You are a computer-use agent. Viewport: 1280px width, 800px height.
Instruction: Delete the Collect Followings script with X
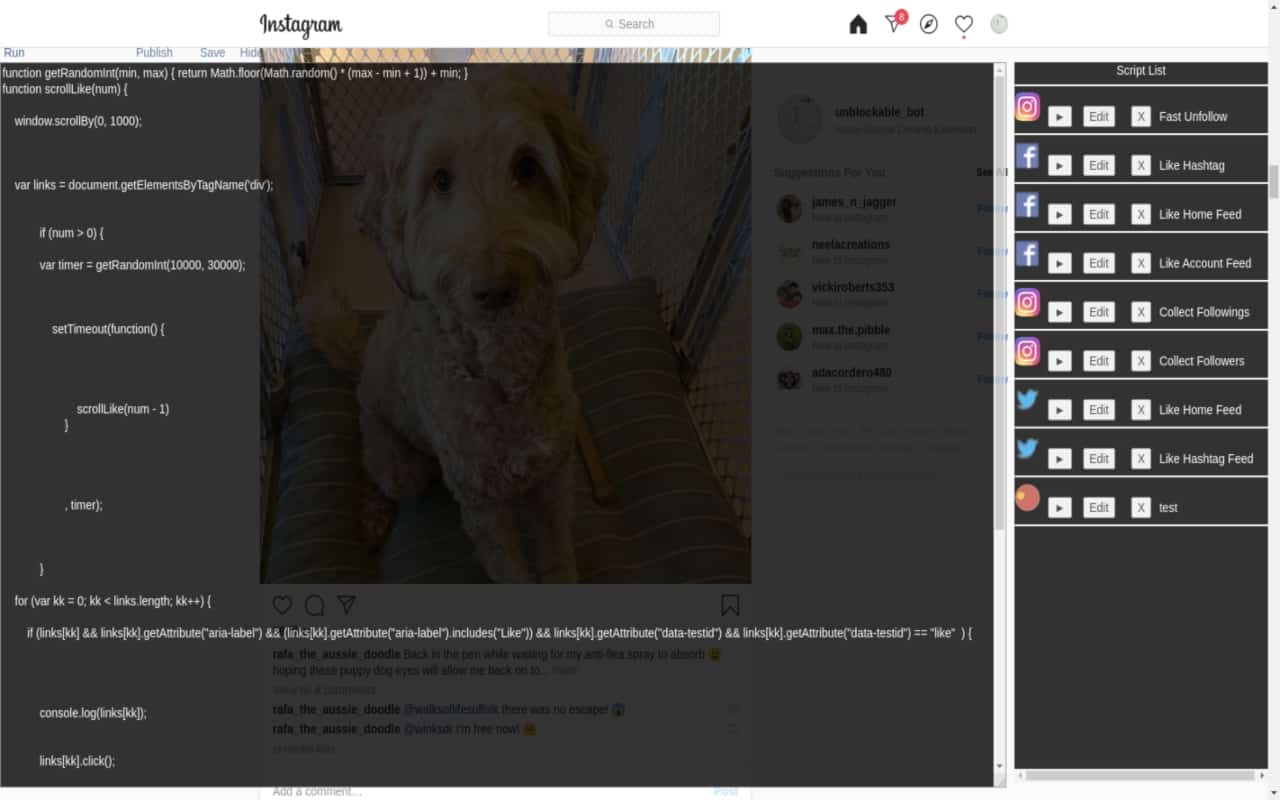1141,313
